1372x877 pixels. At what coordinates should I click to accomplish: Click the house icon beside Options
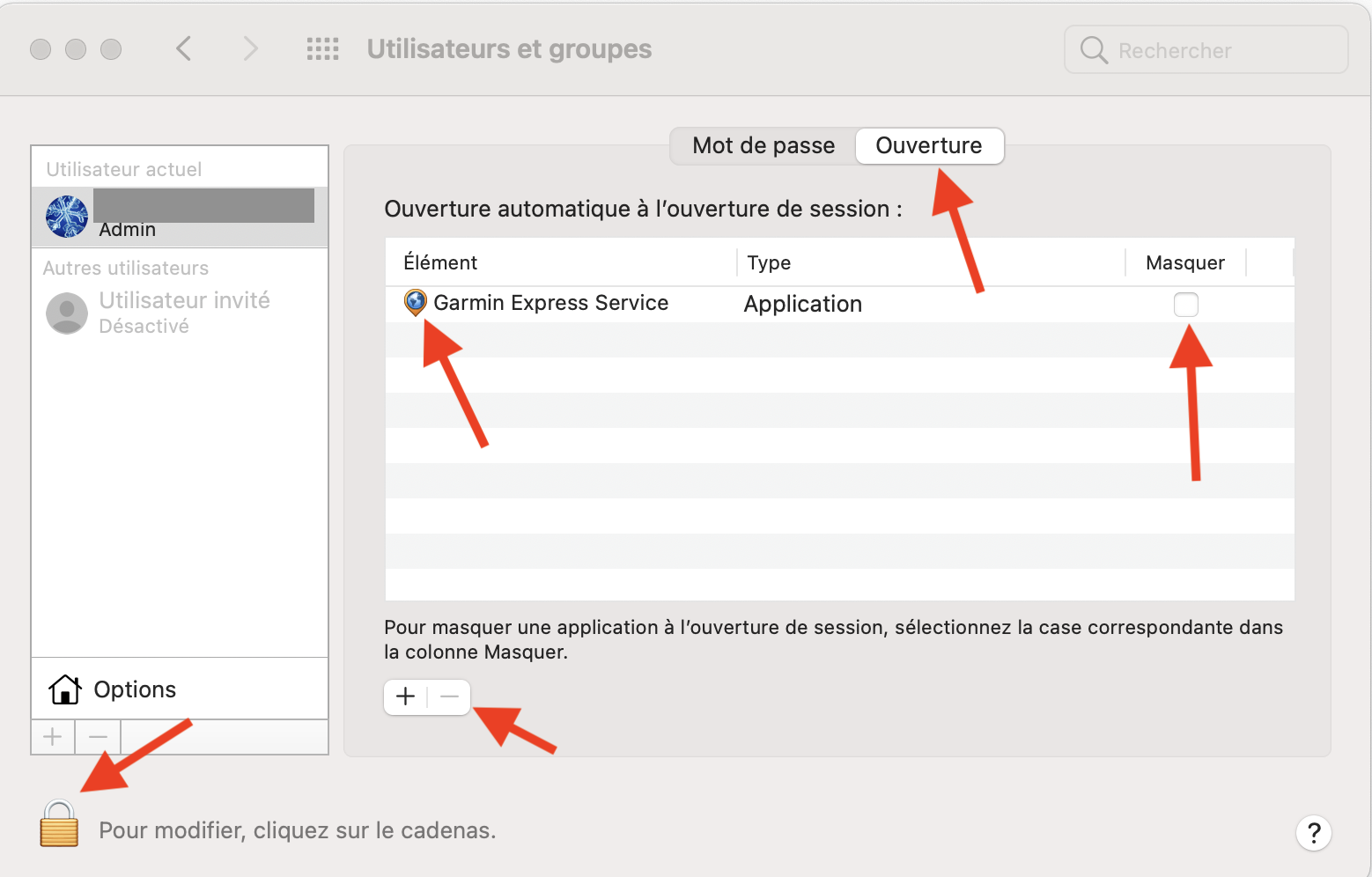[x=65, y=689]
